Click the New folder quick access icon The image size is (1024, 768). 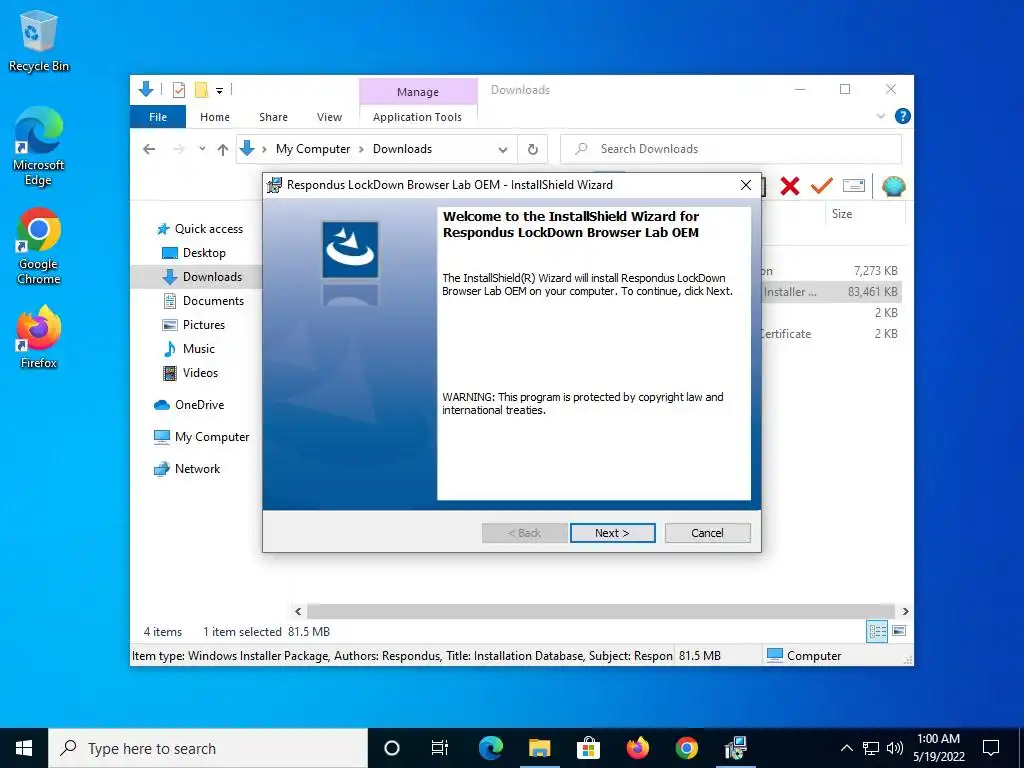pyautogui.click(x=202, y=90)
